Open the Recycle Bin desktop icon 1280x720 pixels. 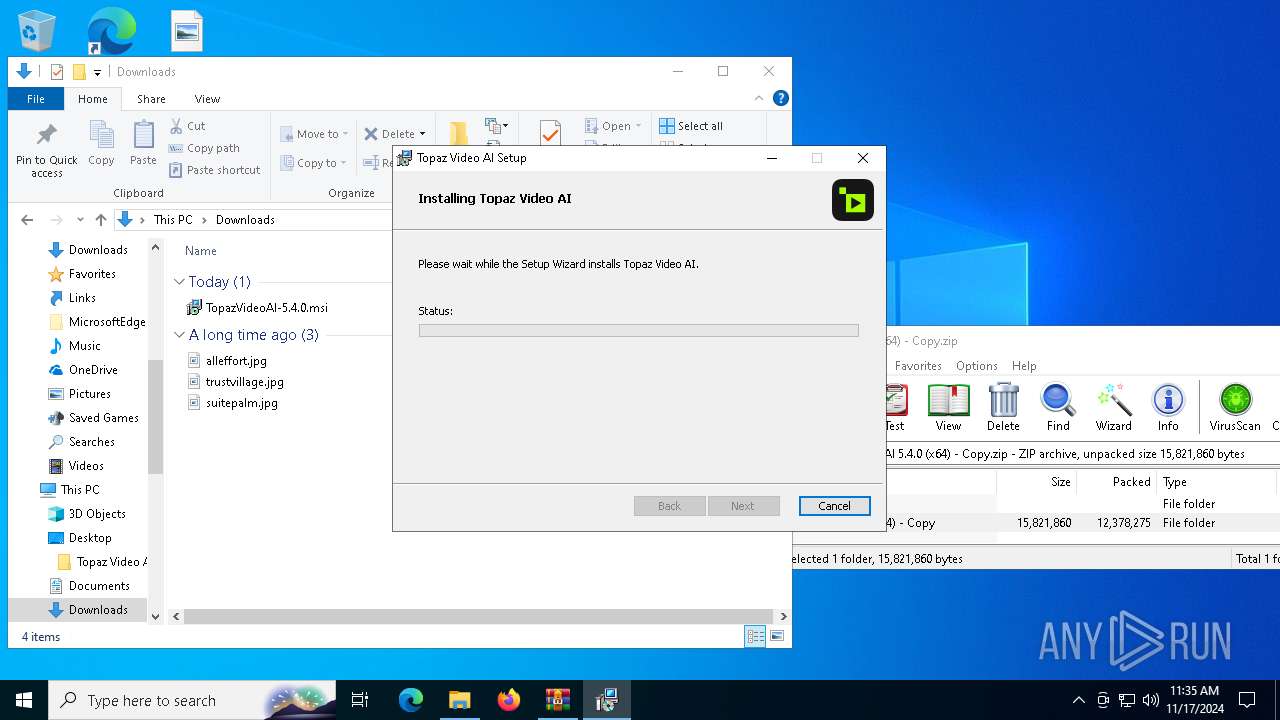click(x=38, y=31)
